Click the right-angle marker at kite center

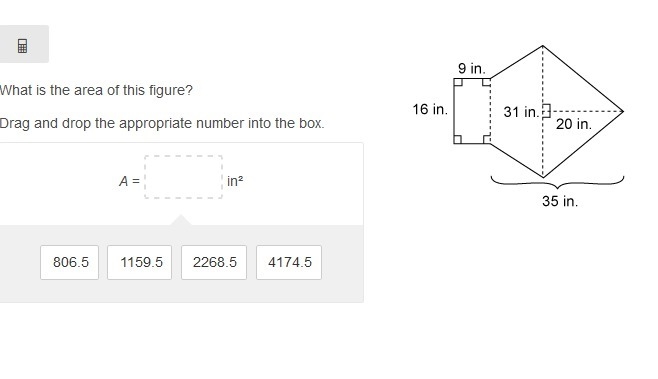(546, 111)
